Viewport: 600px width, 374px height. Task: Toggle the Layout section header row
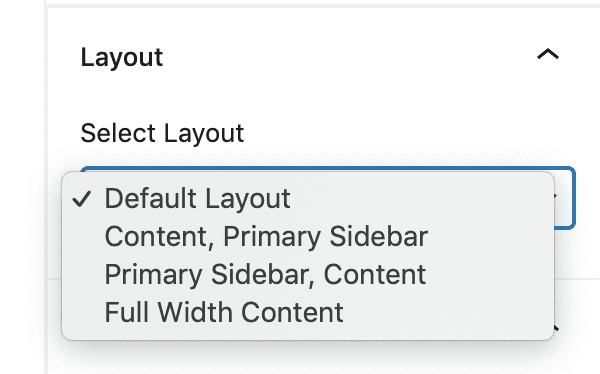coord(320,57)
